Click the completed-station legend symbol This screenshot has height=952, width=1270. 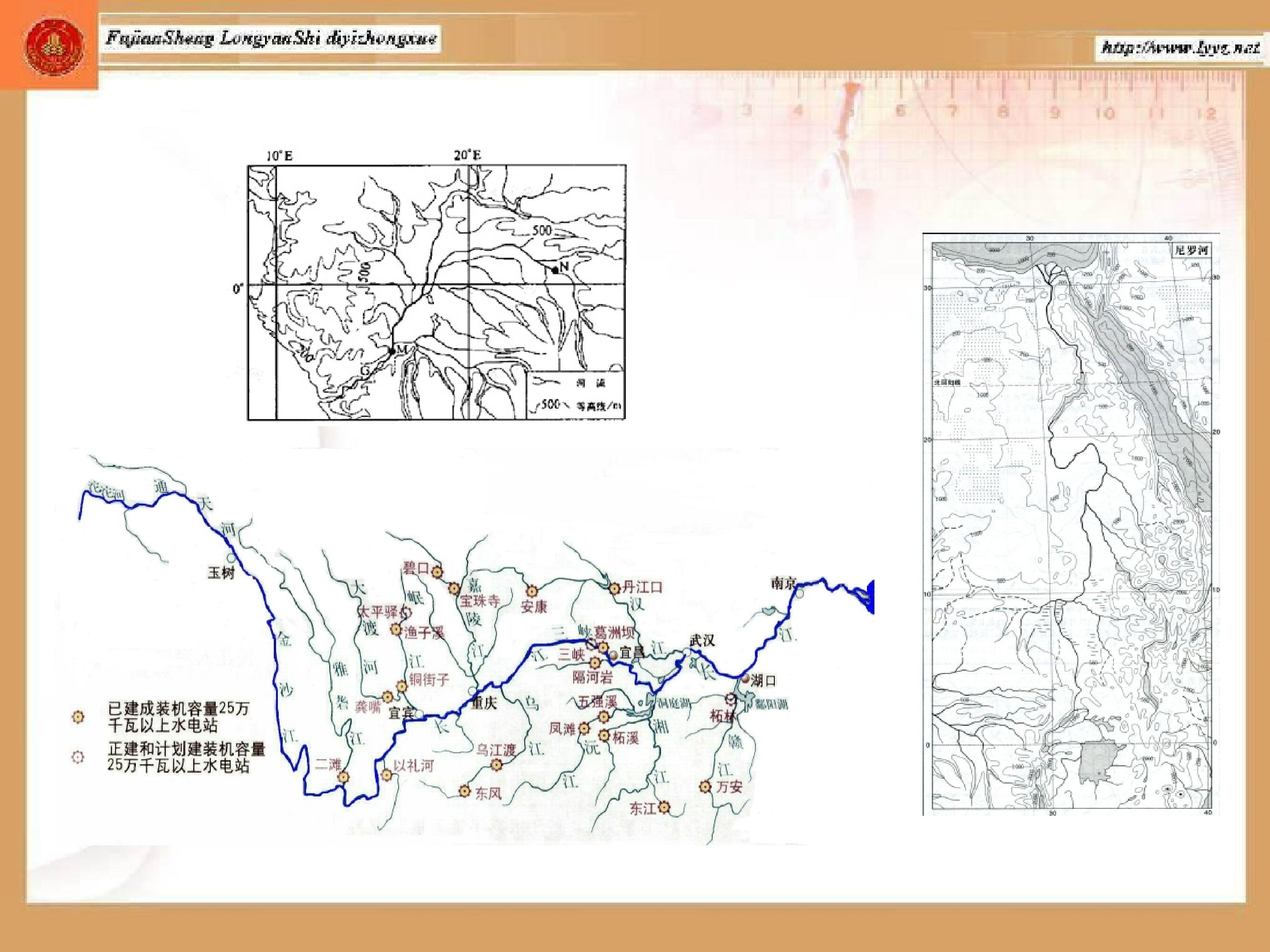[x=78, y=717]
